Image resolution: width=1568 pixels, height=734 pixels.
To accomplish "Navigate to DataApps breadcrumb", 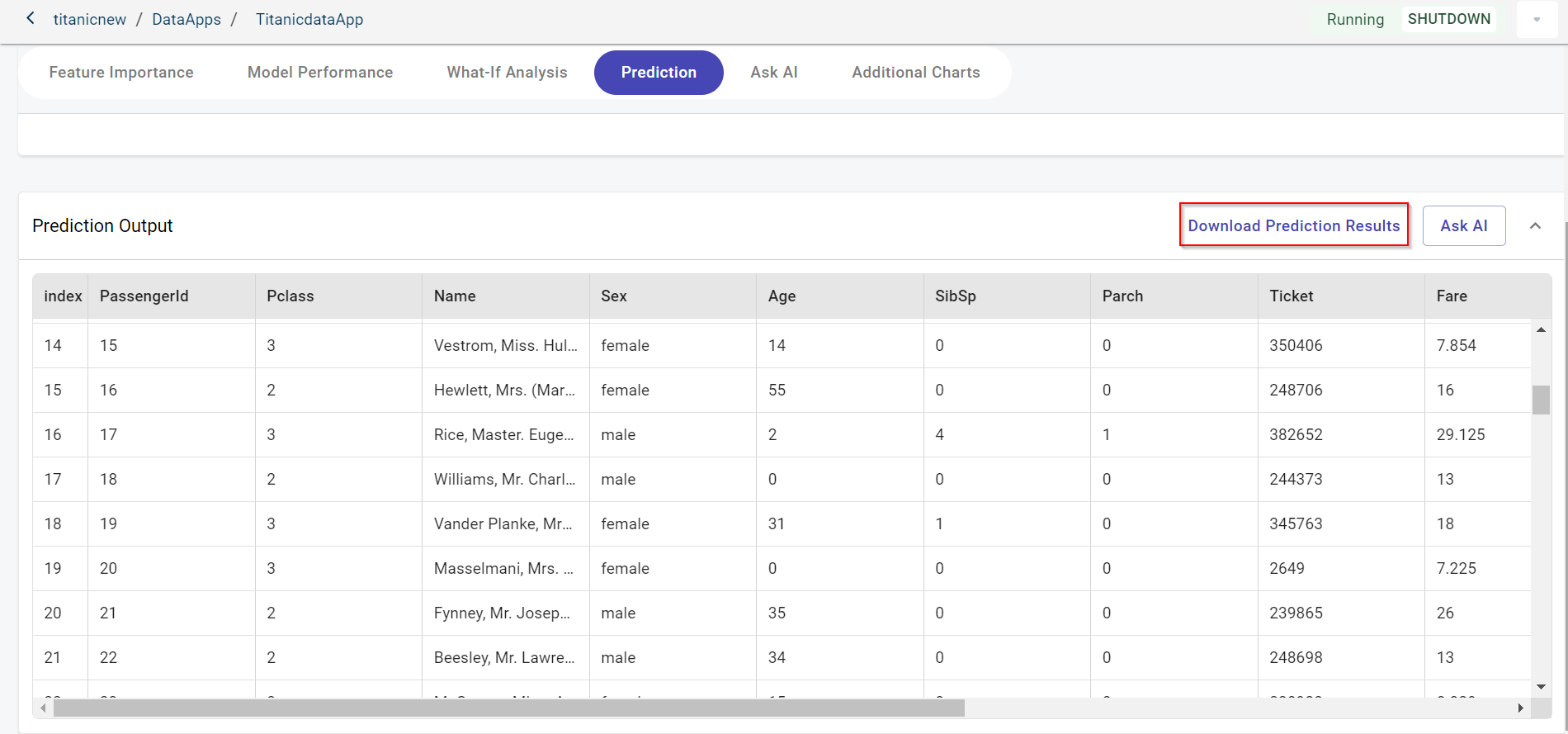I will [x=187, y=19].
